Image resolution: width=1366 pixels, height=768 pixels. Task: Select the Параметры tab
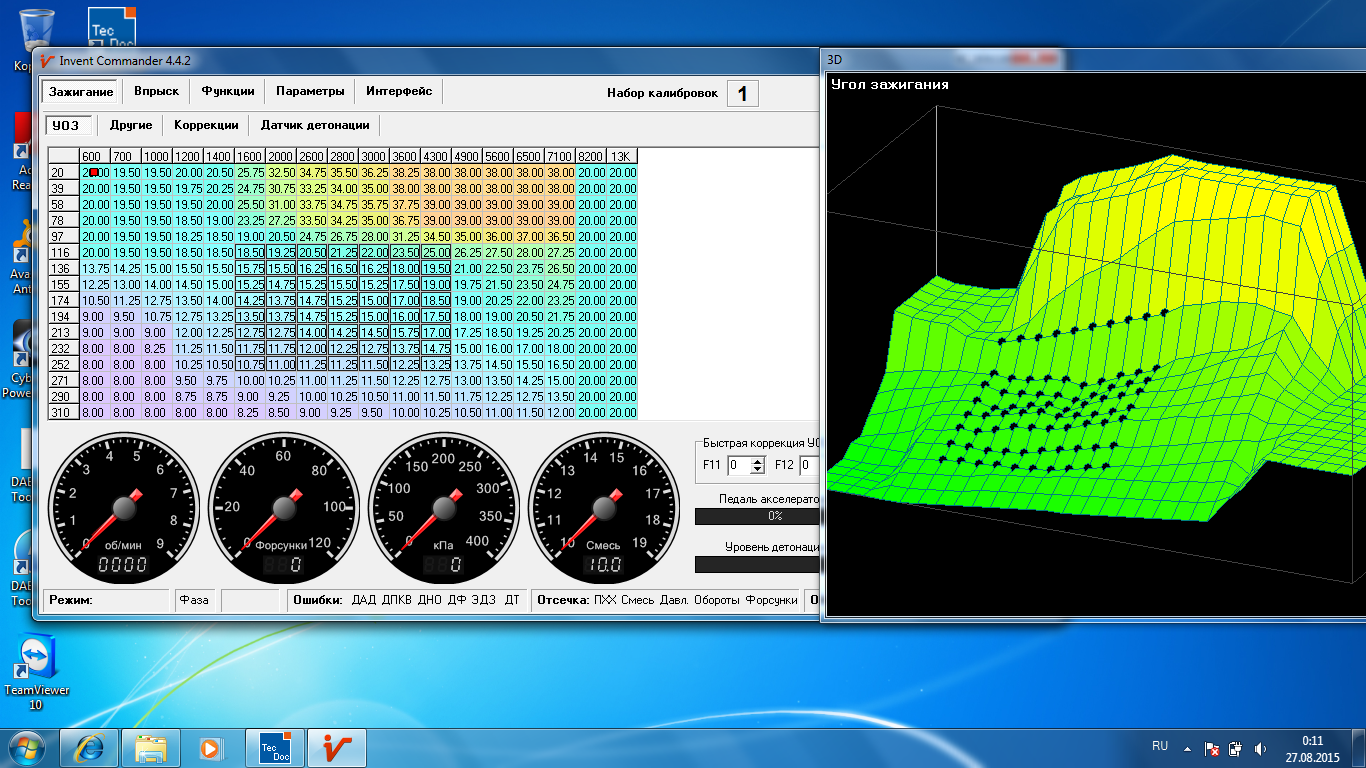tap(310, 91)
